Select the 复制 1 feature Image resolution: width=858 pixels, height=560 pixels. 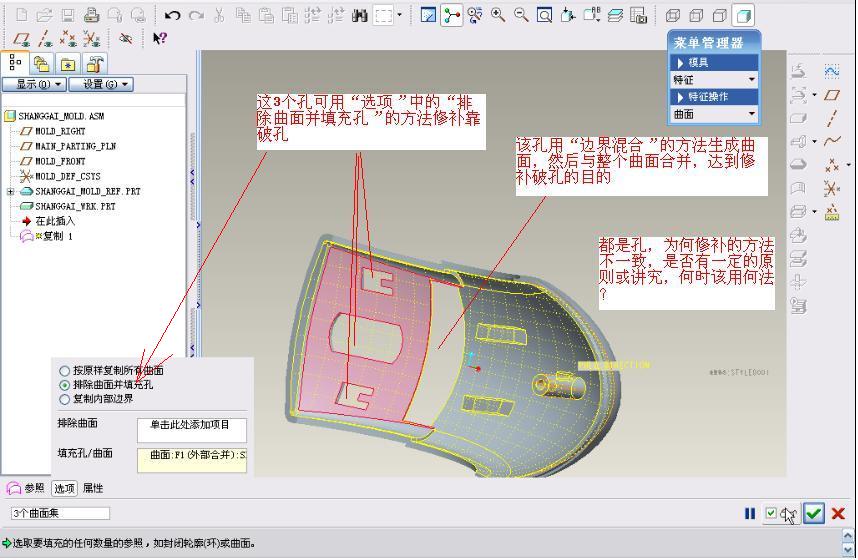[x=57, y=236]
